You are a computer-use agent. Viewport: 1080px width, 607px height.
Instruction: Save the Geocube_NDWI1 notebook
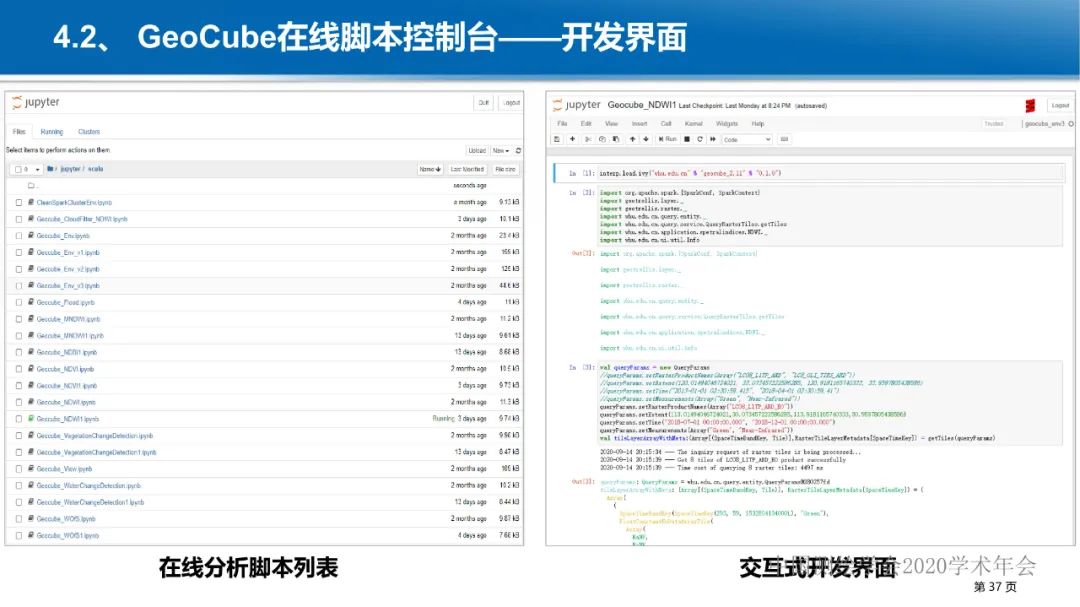tap(556, 139)
